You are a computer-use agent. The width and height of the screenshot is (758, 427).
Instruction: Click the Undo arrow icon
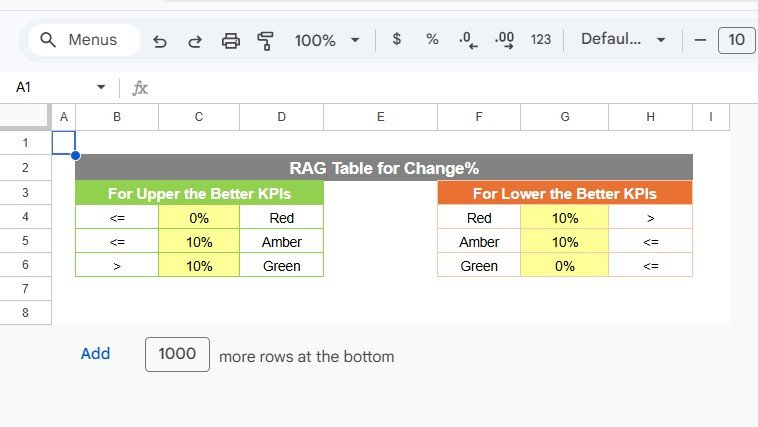tap(159, 41)
